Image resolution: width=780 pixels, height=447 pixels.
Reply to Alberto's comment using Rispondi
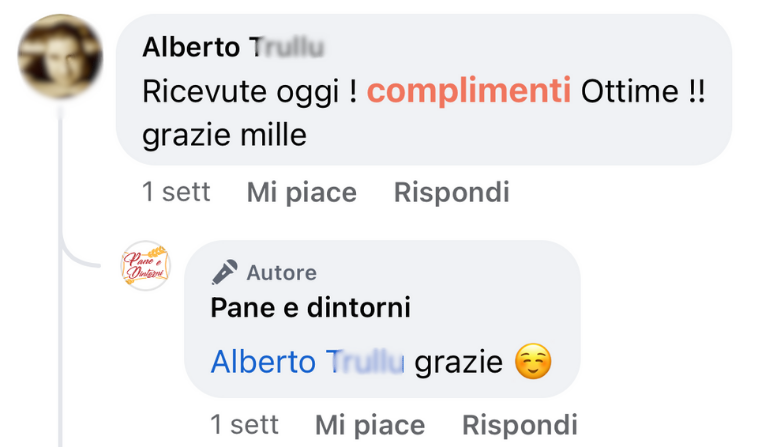451,192
